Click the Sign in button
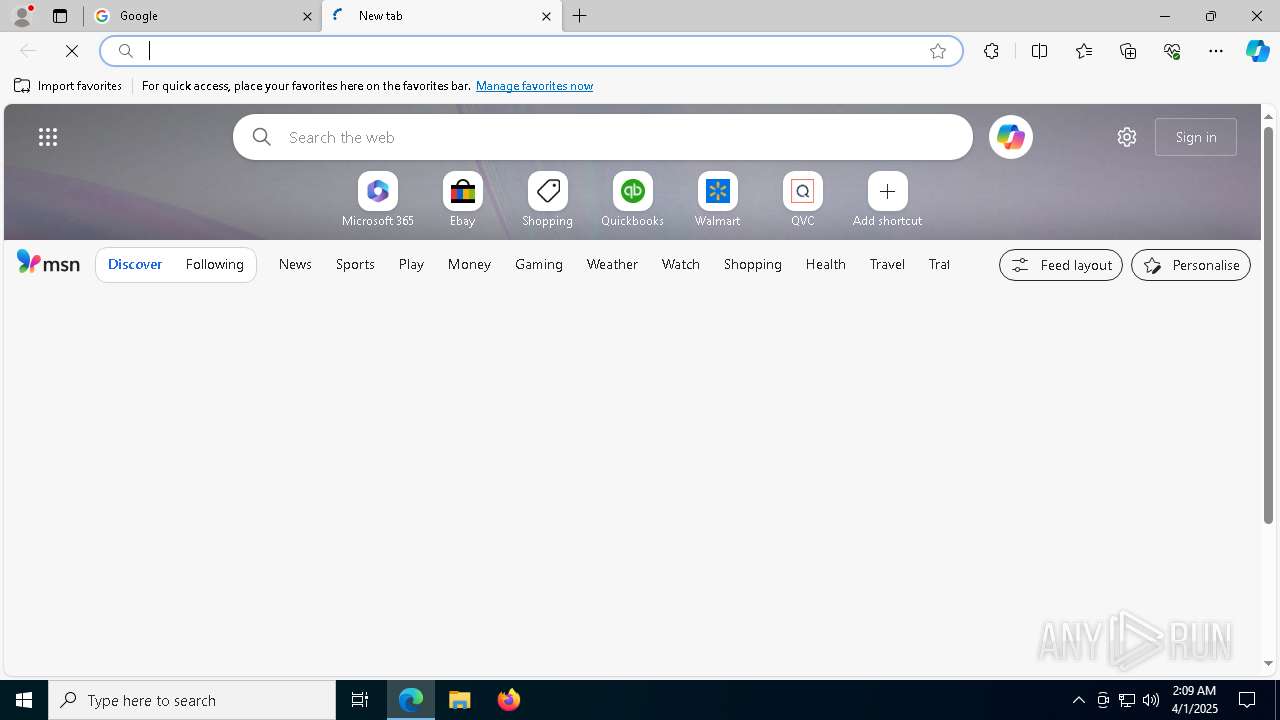 tap(1196, 137)
